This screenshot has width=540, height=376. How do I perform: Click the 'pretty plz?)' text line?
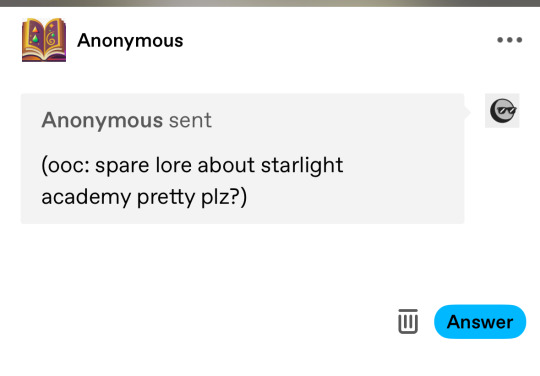pos(192,198)
